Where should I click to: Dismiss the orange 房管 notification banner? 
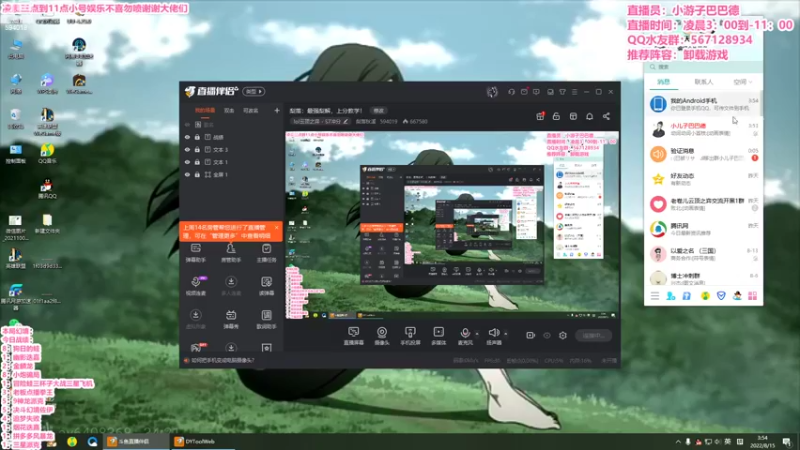point(277,228)
